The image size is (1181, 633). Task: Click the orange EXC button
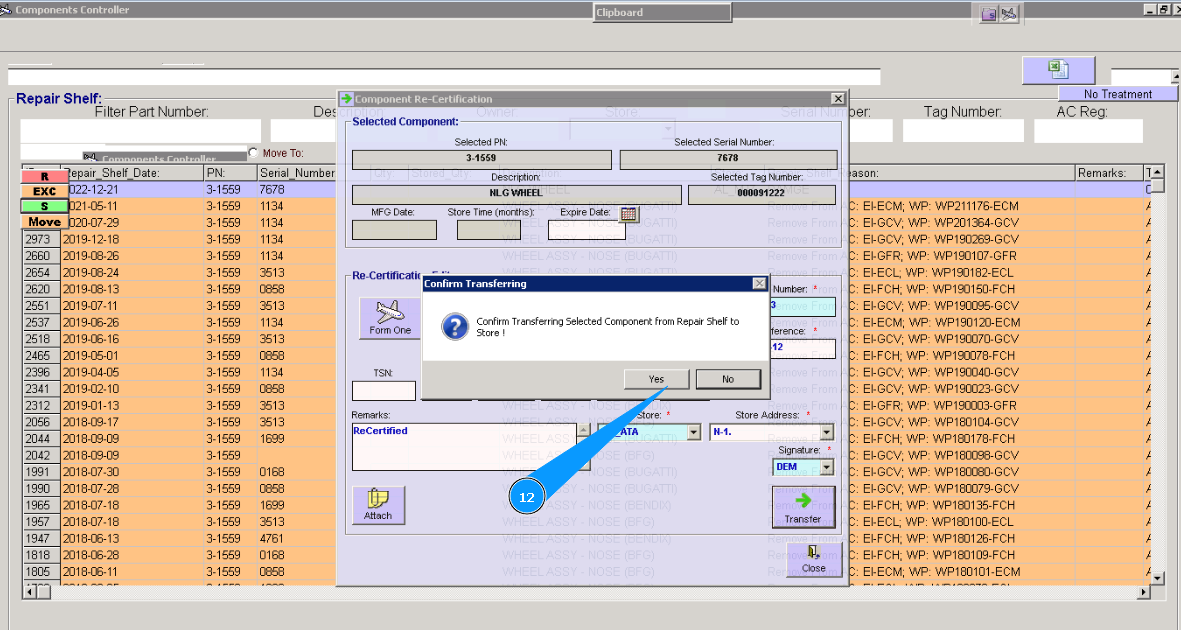tap(44, 191)
